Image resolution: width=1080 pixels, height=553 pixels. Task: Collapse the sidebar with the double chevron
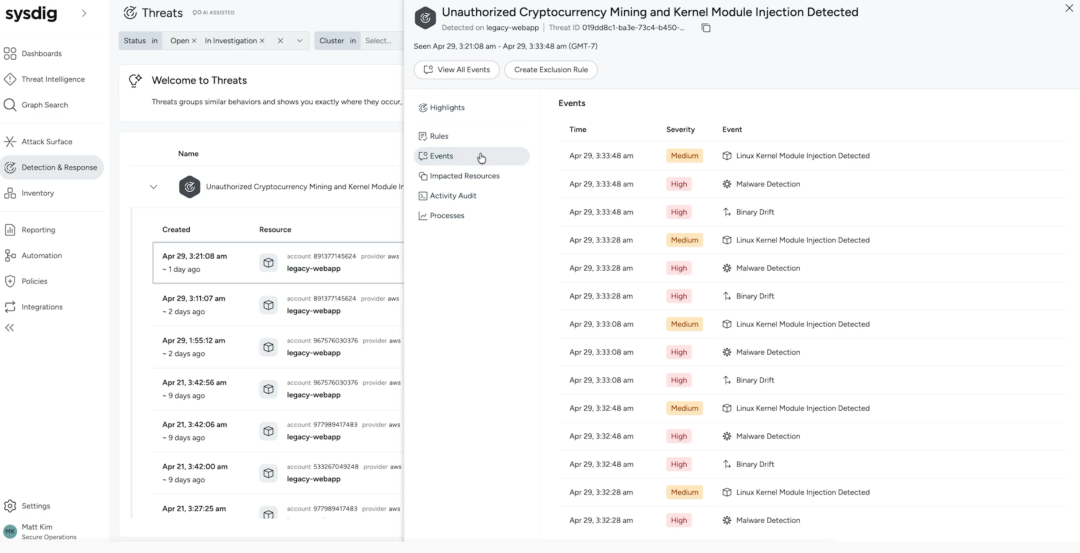pos(10,328)
